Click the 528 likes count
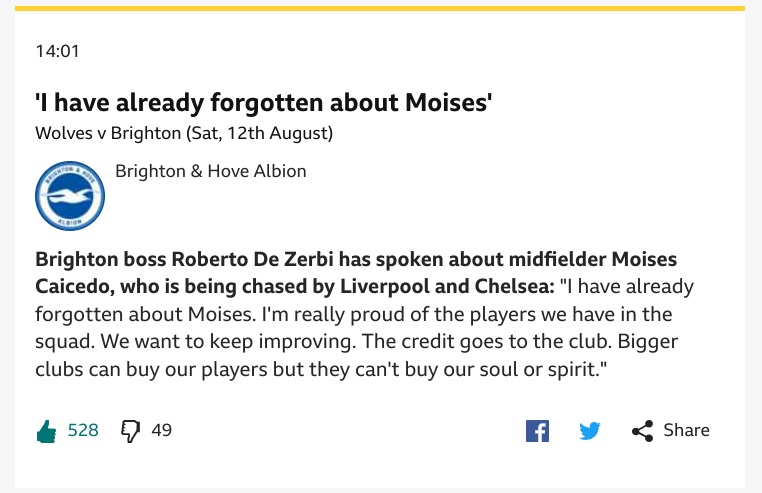The width and height of the screenshot is (762, 493). (x=83, y=430)
